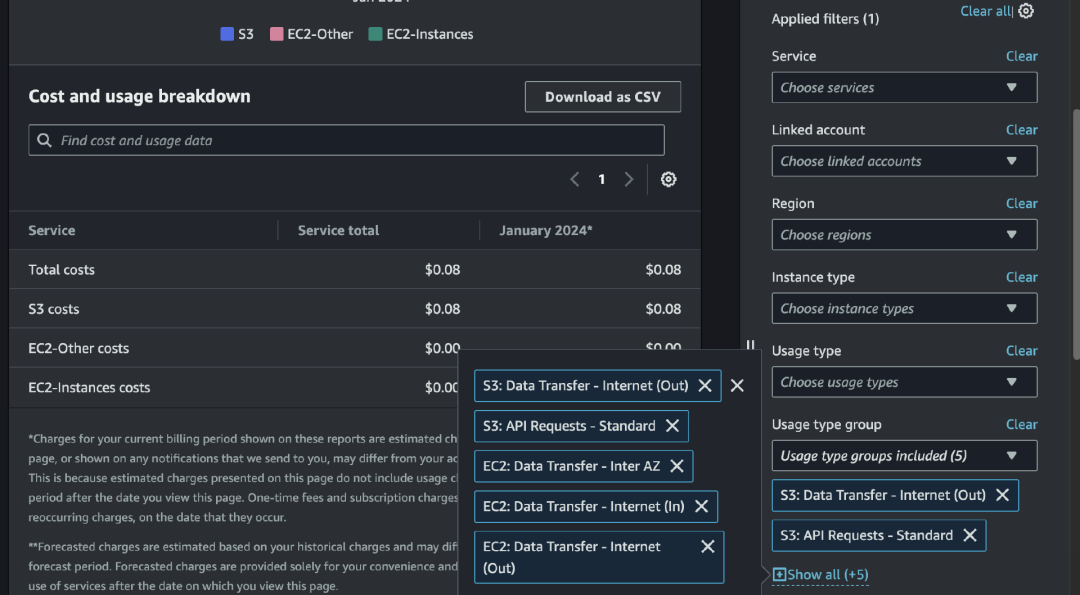Sort by Service total column header
1080x595 pixels.
[x=338, y=231]
